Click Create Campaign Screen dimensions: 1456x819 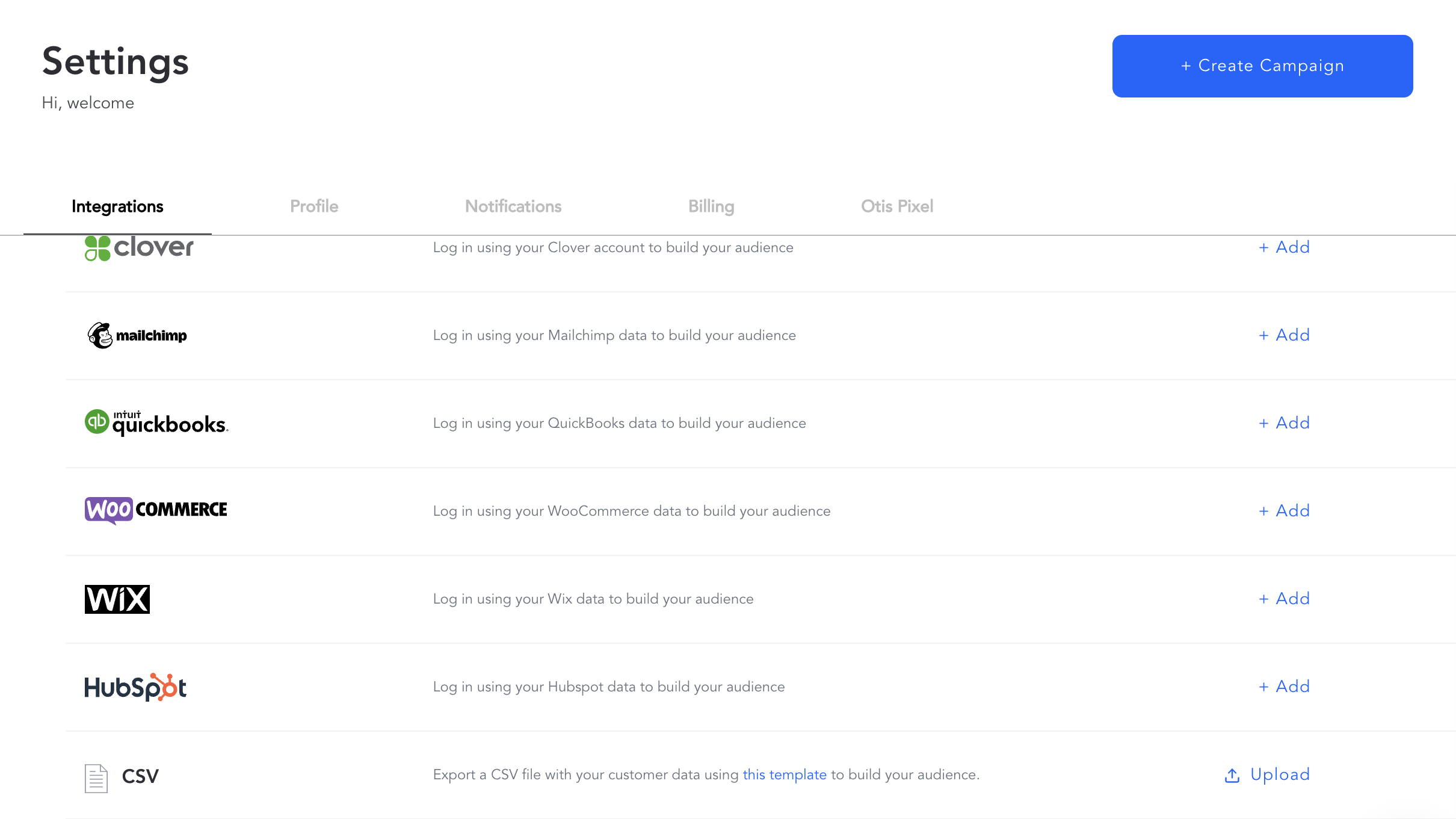coord(1262,66)
